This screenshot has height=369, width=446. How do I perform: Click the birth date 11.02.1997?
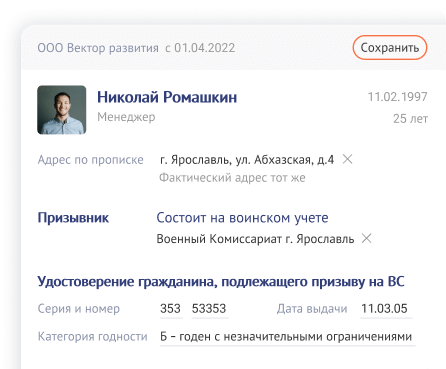tap(397, 97)
